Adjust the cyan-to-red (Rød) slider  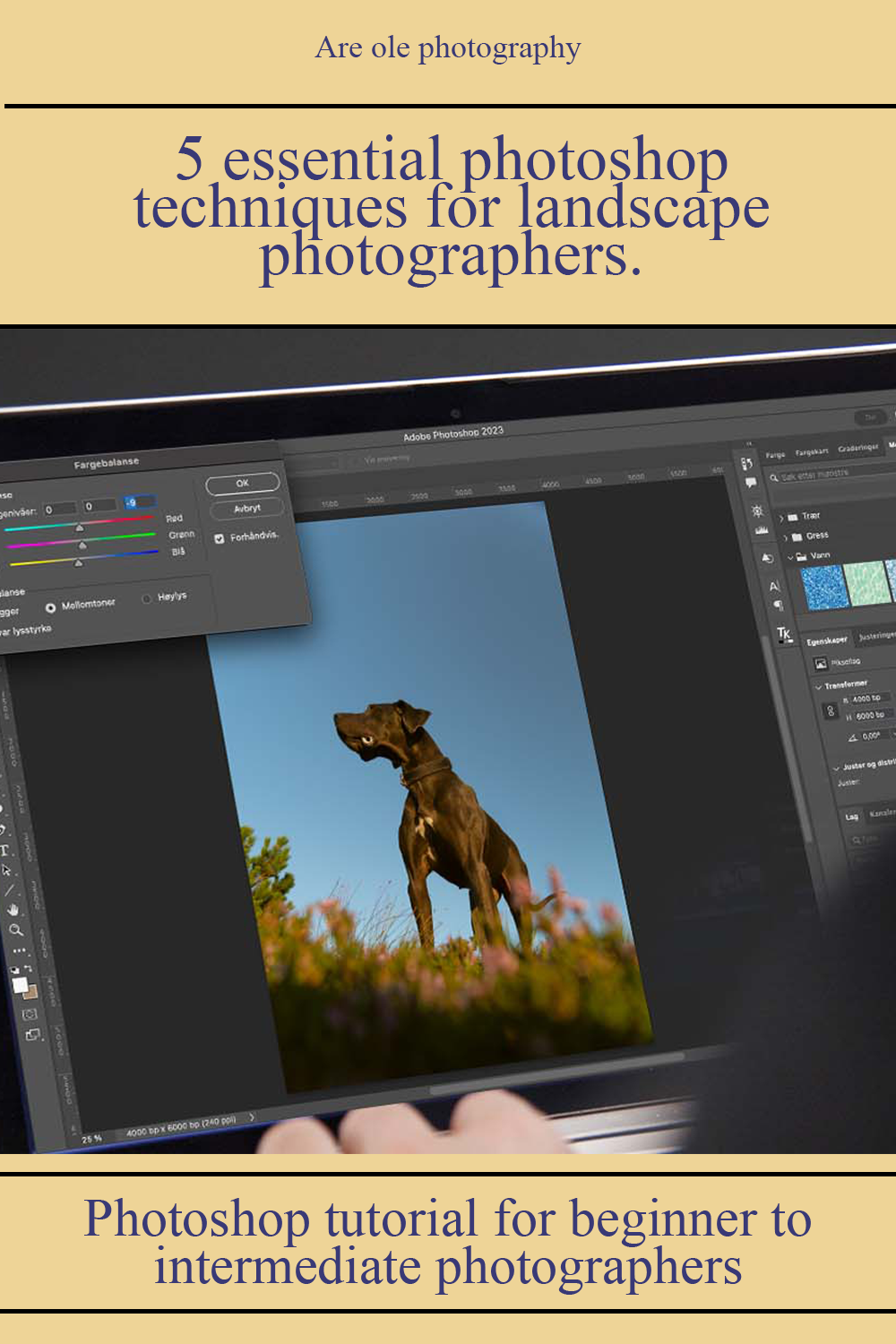(80, 526)
